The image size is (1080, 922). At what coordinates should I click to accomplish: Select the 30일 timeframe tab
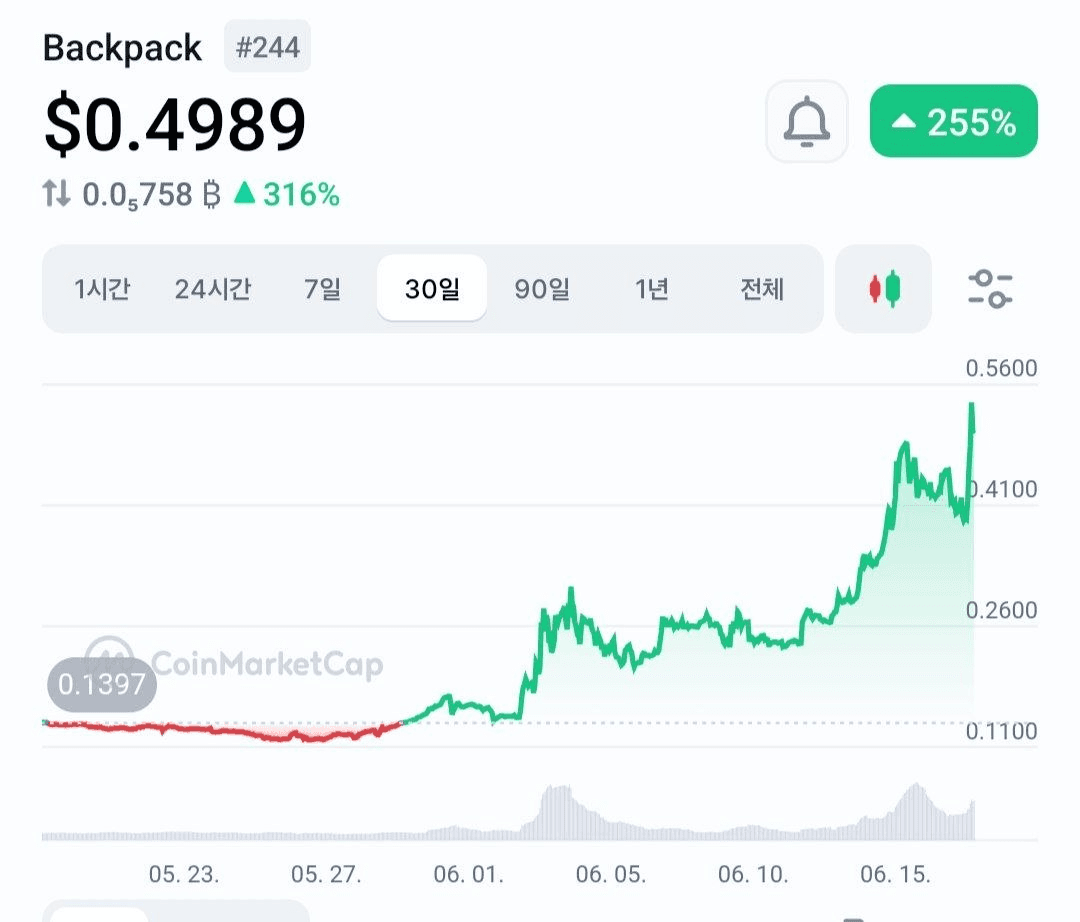[432, 288]
